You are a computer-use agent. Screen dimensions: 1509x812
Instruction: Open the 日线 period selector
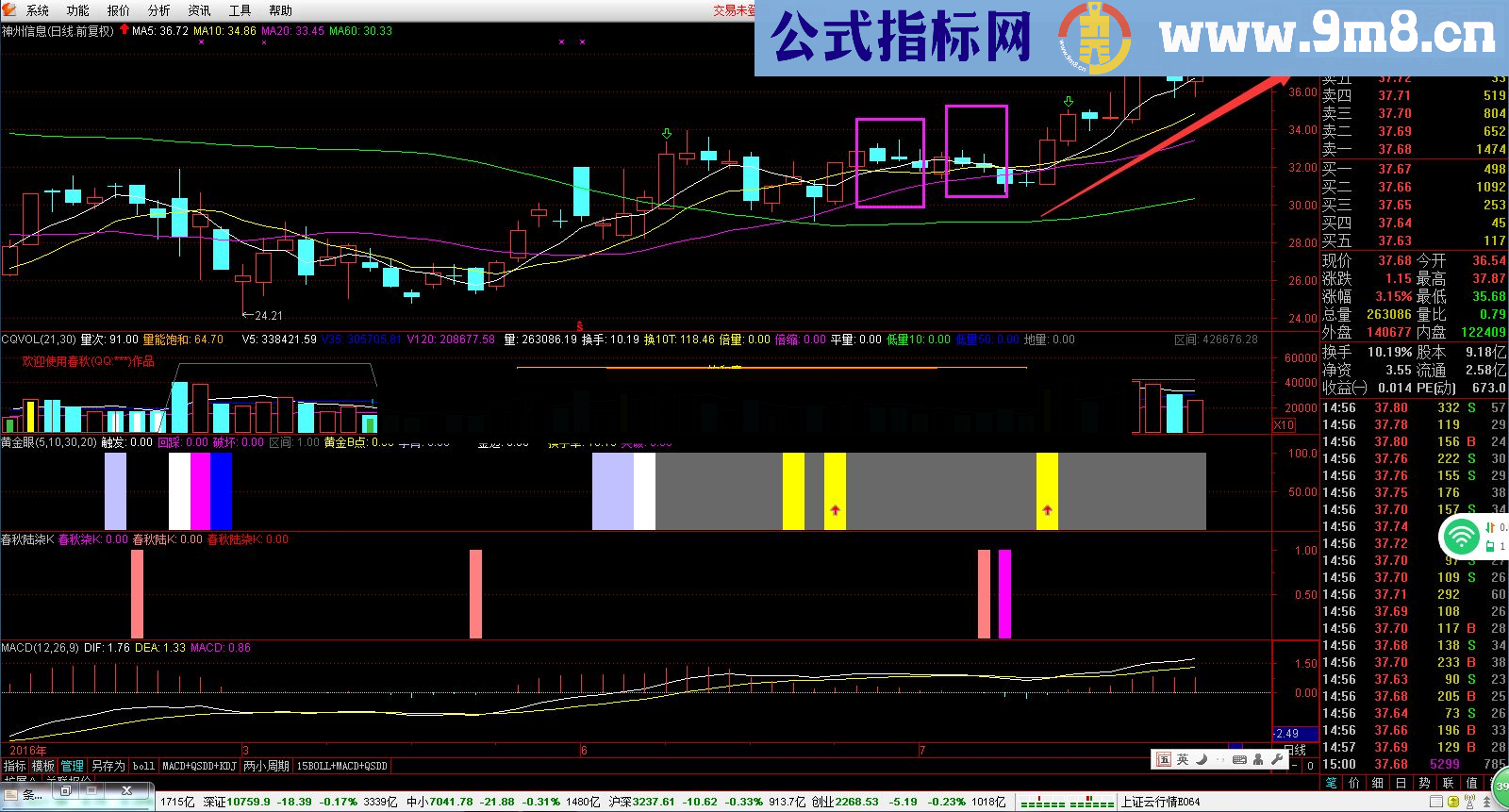click(x=1295, y=750)
